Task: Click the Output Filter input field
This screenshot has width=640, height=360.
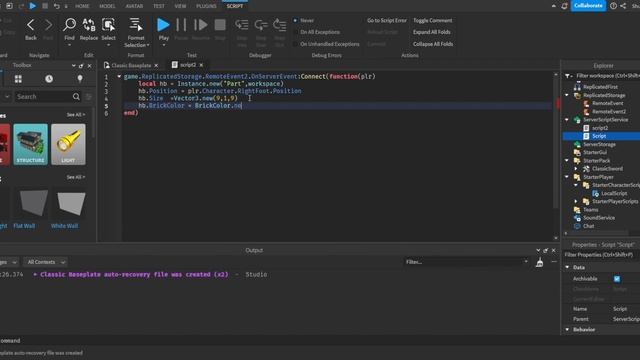Action: tap(466, 262)
